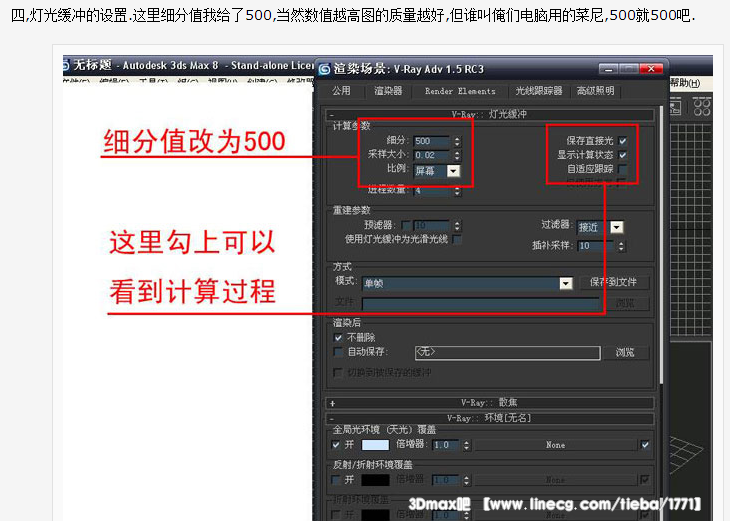The height and width of the screenshot is (521, 730).
Task: Click the four-circles icon in 3ds Max panel
Action: [x=702, y=107]
